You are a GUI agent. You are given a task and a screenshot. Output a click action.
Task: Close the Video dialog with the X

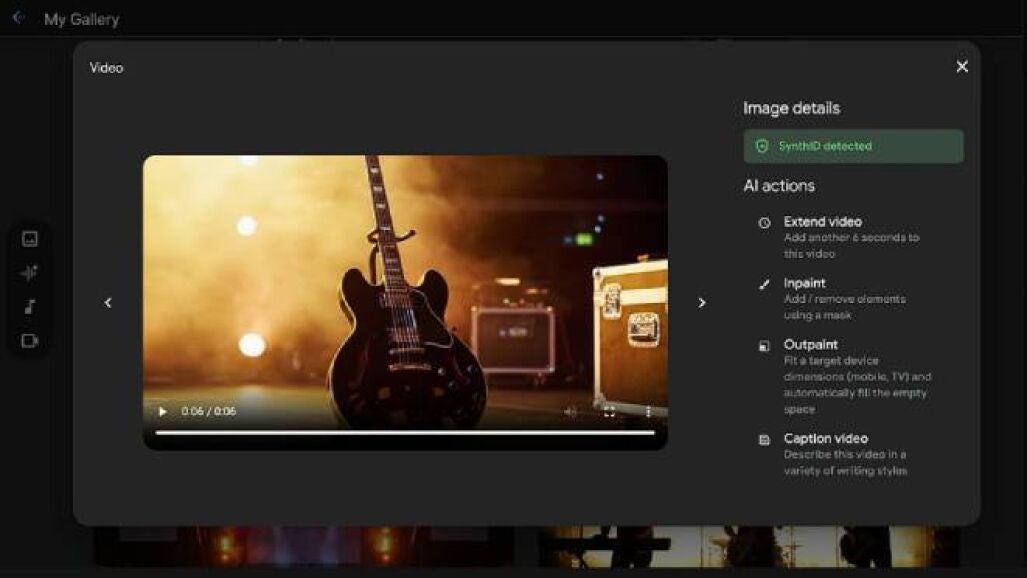pos(961,67)
